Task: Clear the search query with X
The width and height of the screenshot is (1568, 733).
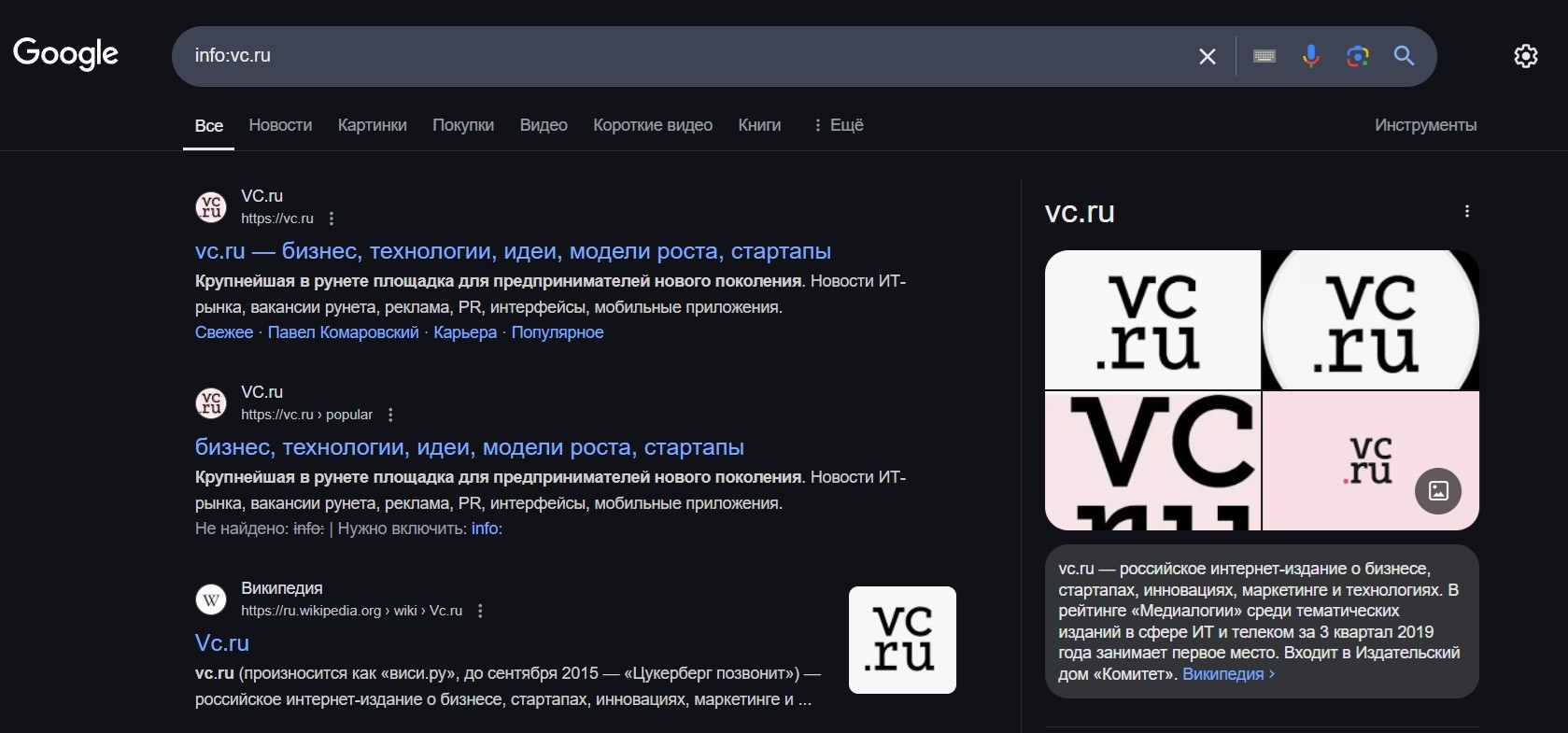Action: (1207, 57)
